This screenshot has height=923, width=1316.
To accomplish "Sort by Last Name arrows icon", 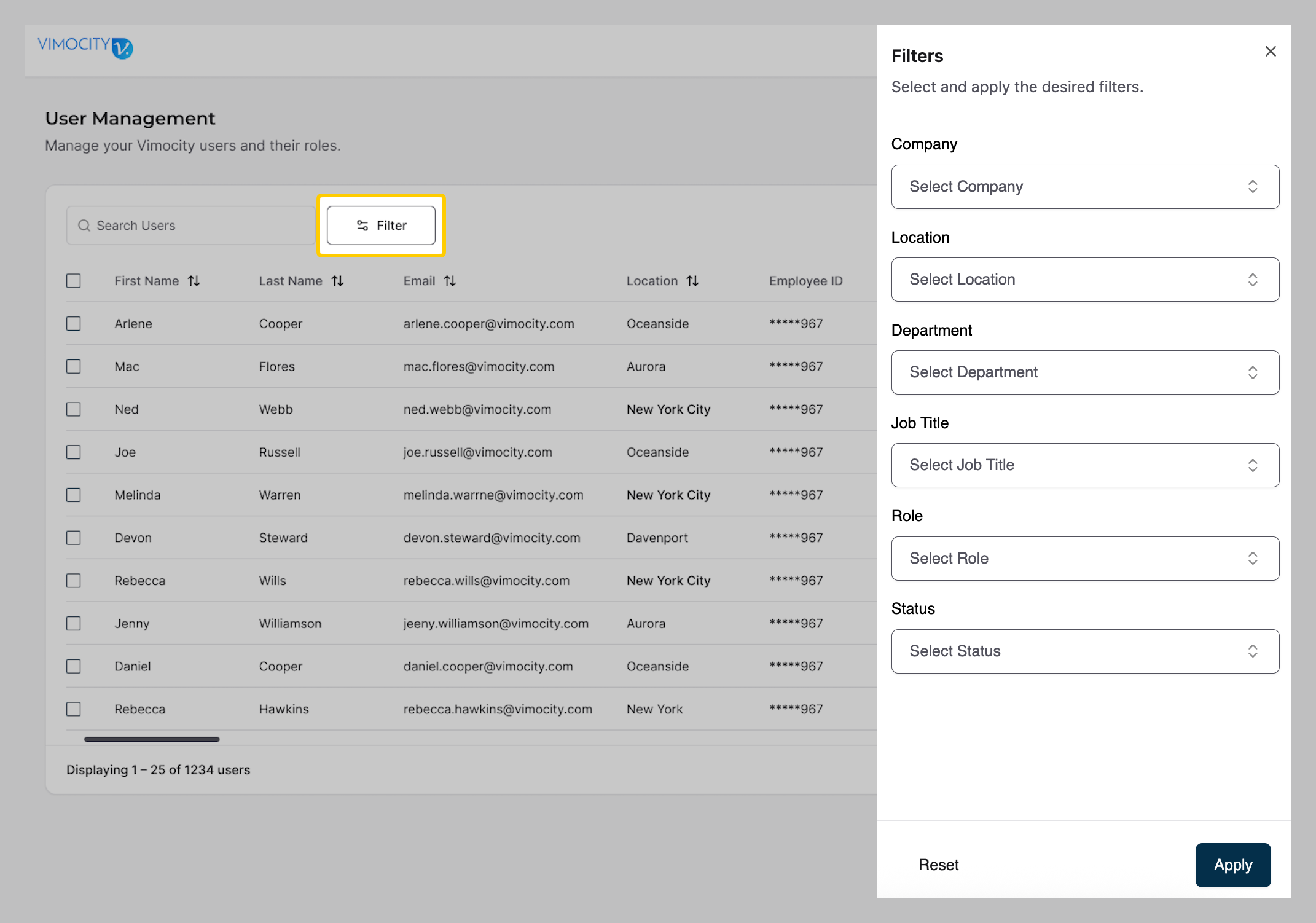I will coord(337,281).
